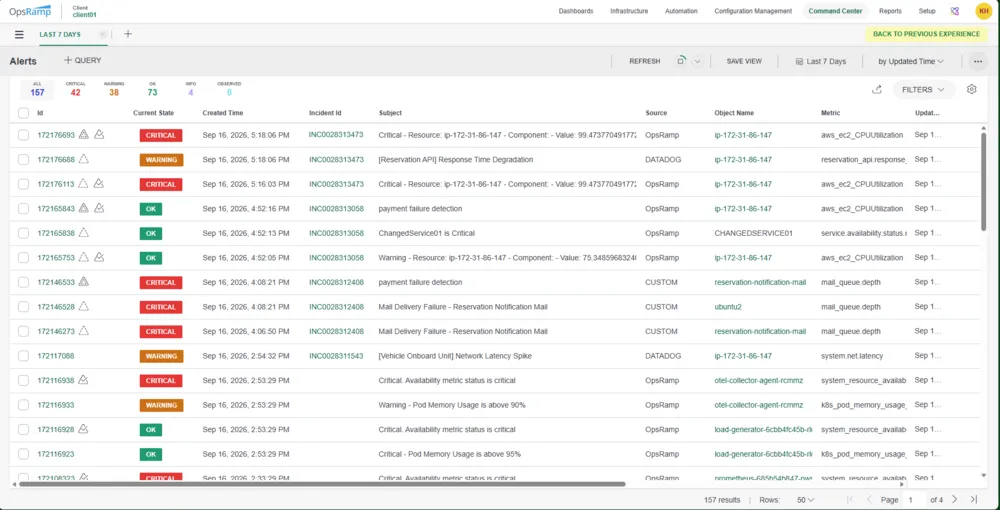Image resolution: width=1000 pixels, height=510 pixels.
Task: Open alert ID 172117088
Action: (x=55, y=356)
